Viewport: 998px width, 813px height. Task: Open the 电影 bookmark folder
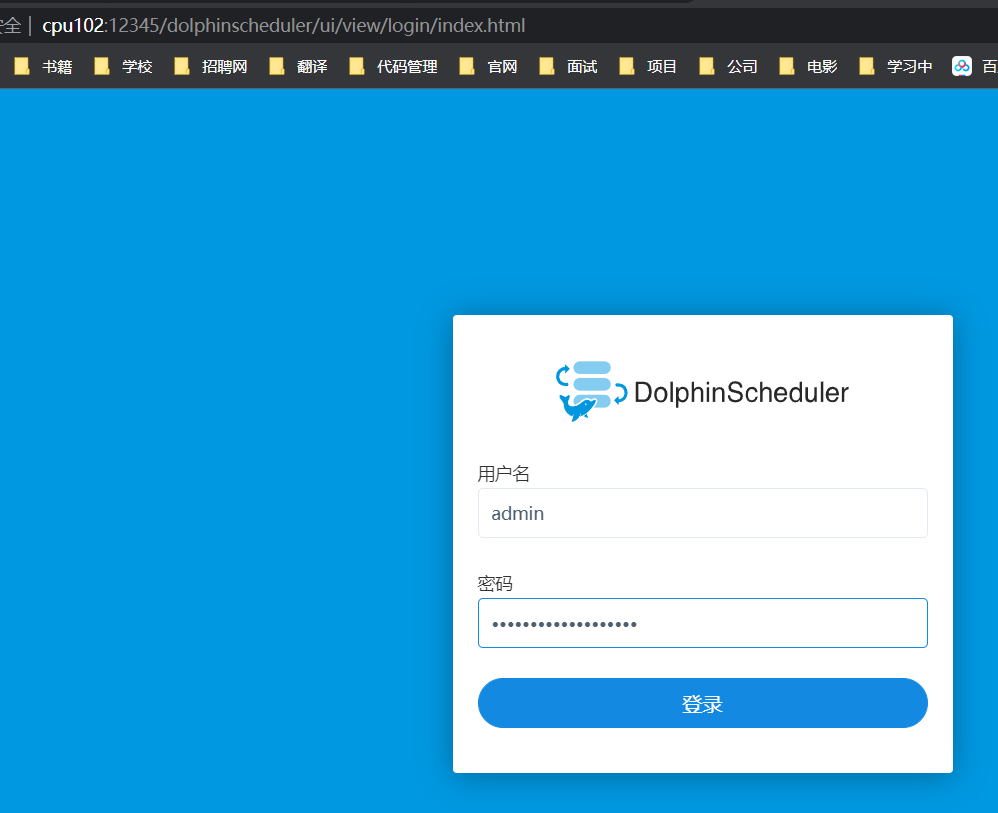click(x=808, y=66)
